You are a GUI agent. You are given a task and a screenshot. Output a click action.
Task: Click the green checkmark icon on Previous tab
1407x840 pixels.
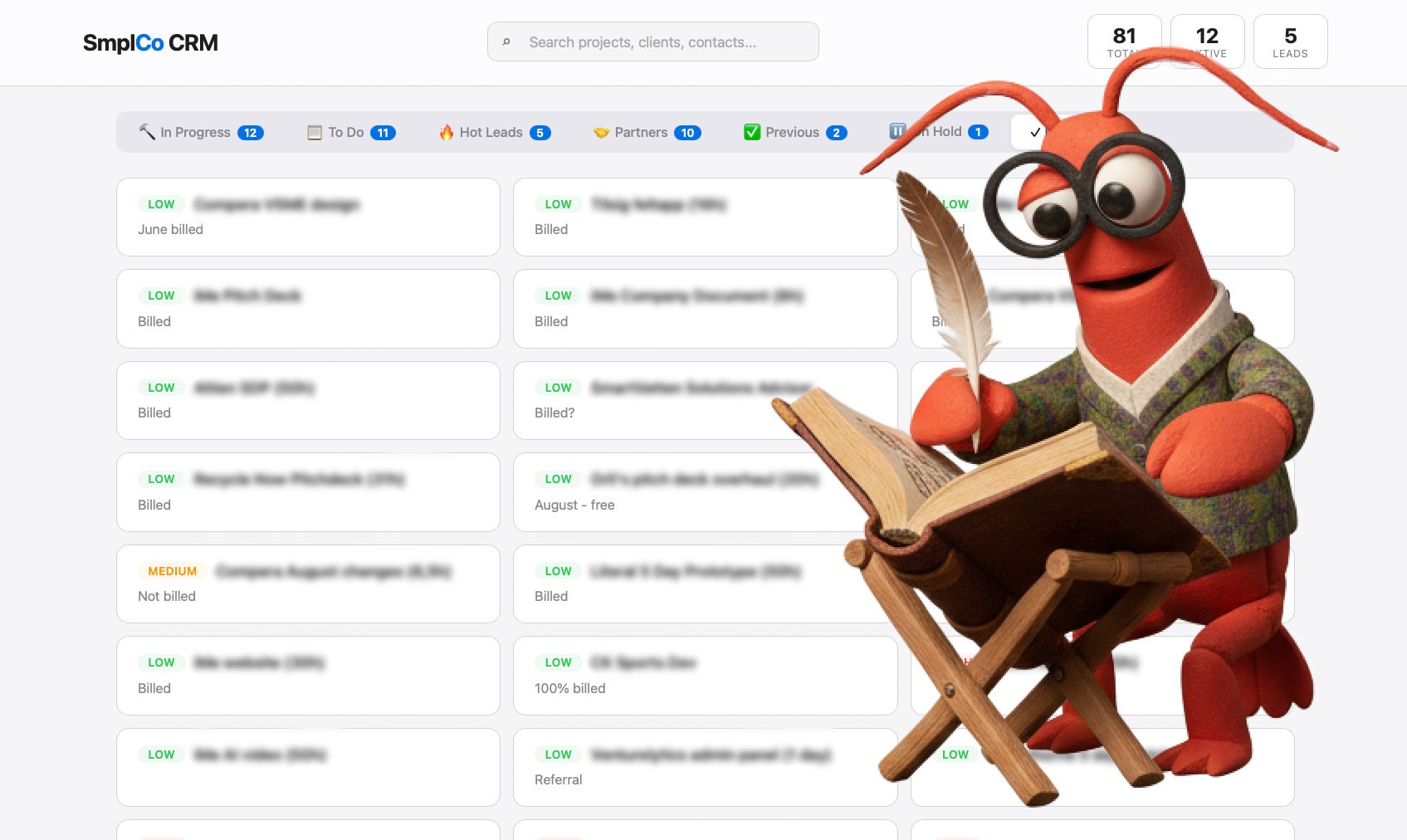[752, 131]
